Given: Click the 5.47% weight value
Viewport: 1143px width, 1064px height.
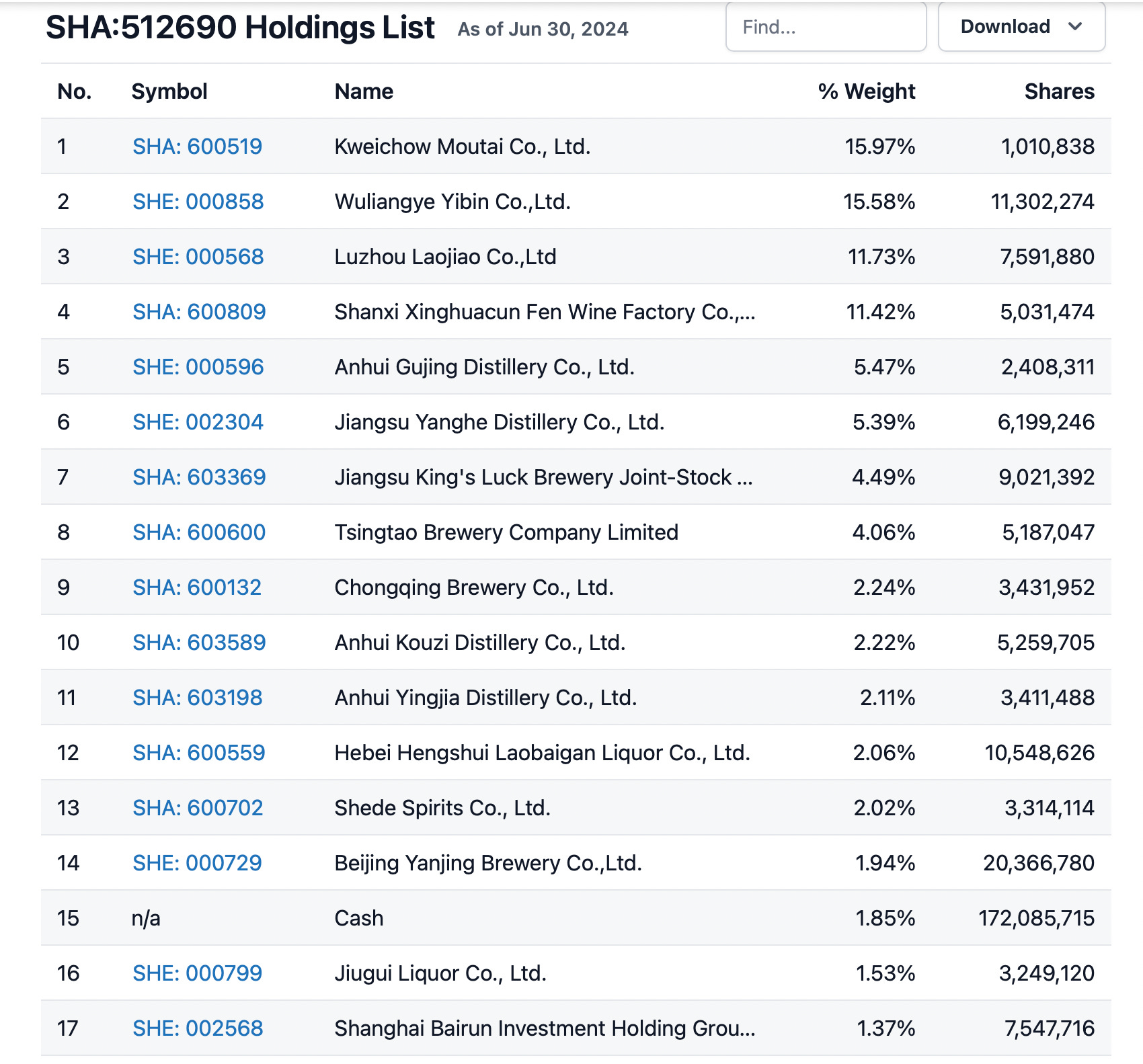Looking at the screenshot, I should pos(884,367).
